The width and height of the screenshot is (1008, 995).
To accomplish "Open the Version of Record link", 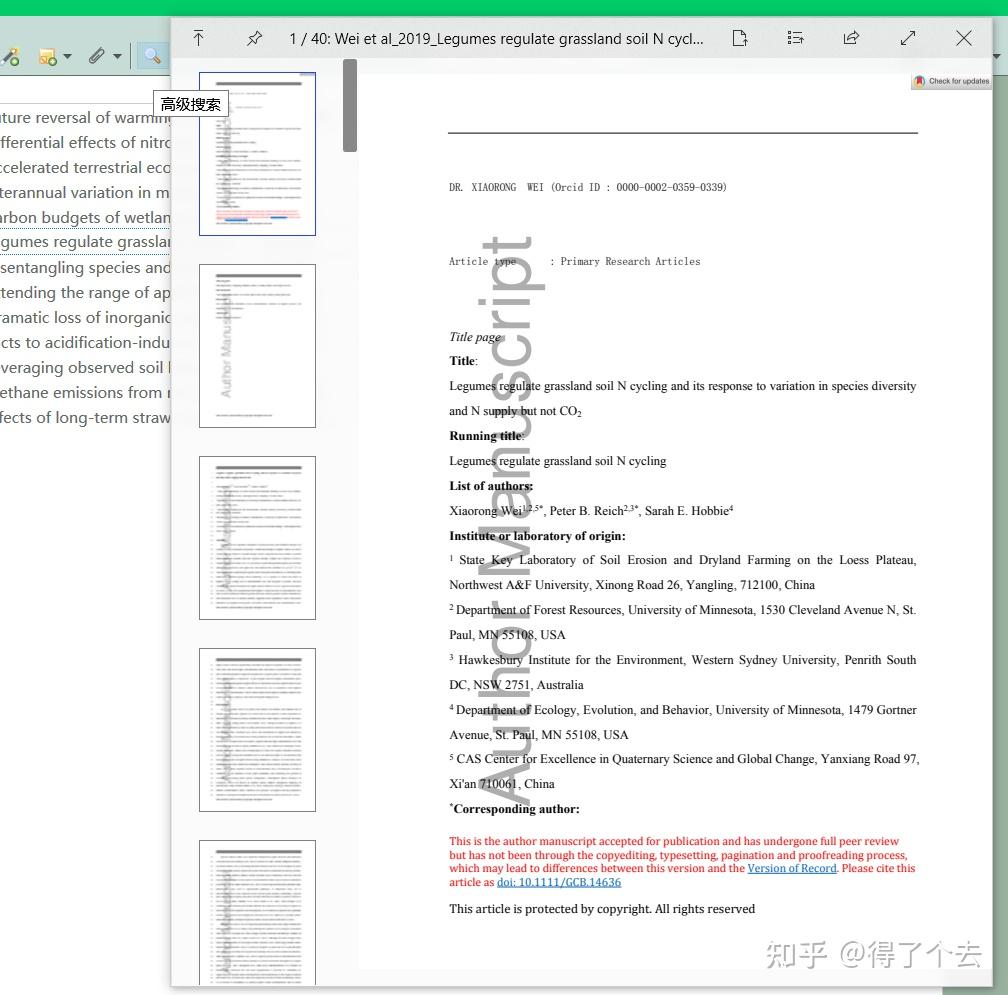I will tap(792, 868).
